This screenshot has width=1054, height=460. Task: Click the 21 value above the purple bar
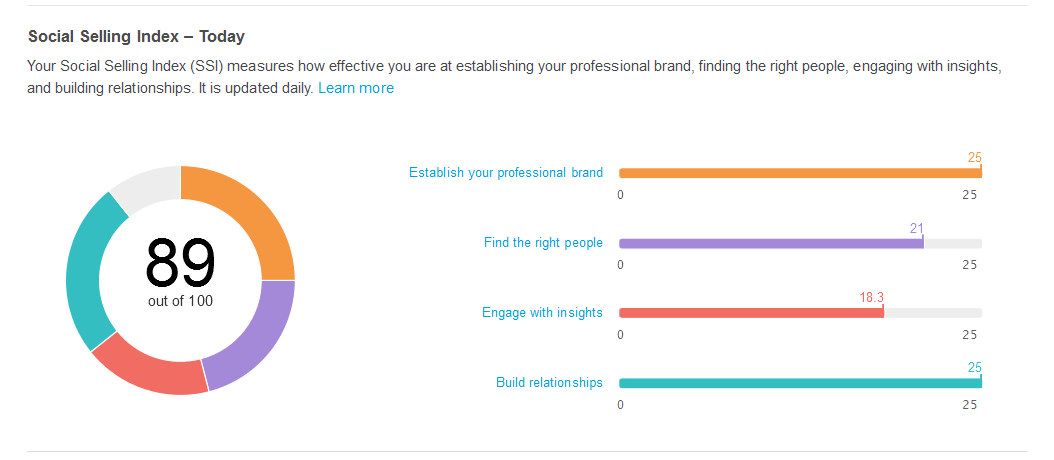coord(916,229)
